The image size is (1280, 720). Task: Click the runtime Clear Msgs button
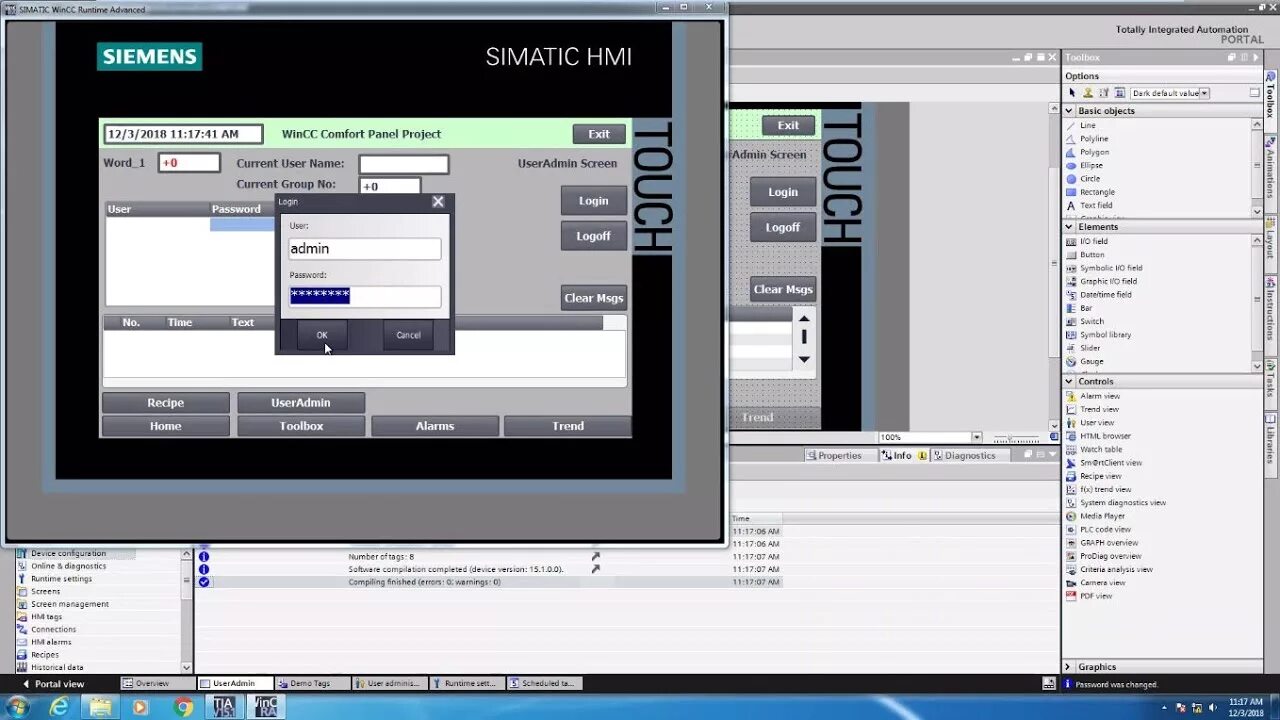tap(593, 298)
